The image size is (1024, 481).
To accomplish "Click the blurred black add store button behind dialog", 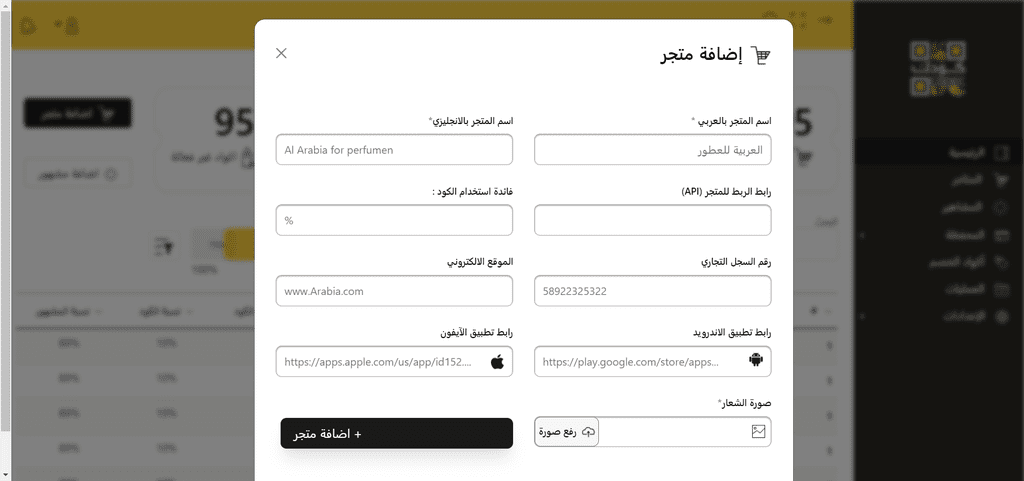I will pyautogui.click(x=78, y=113).
